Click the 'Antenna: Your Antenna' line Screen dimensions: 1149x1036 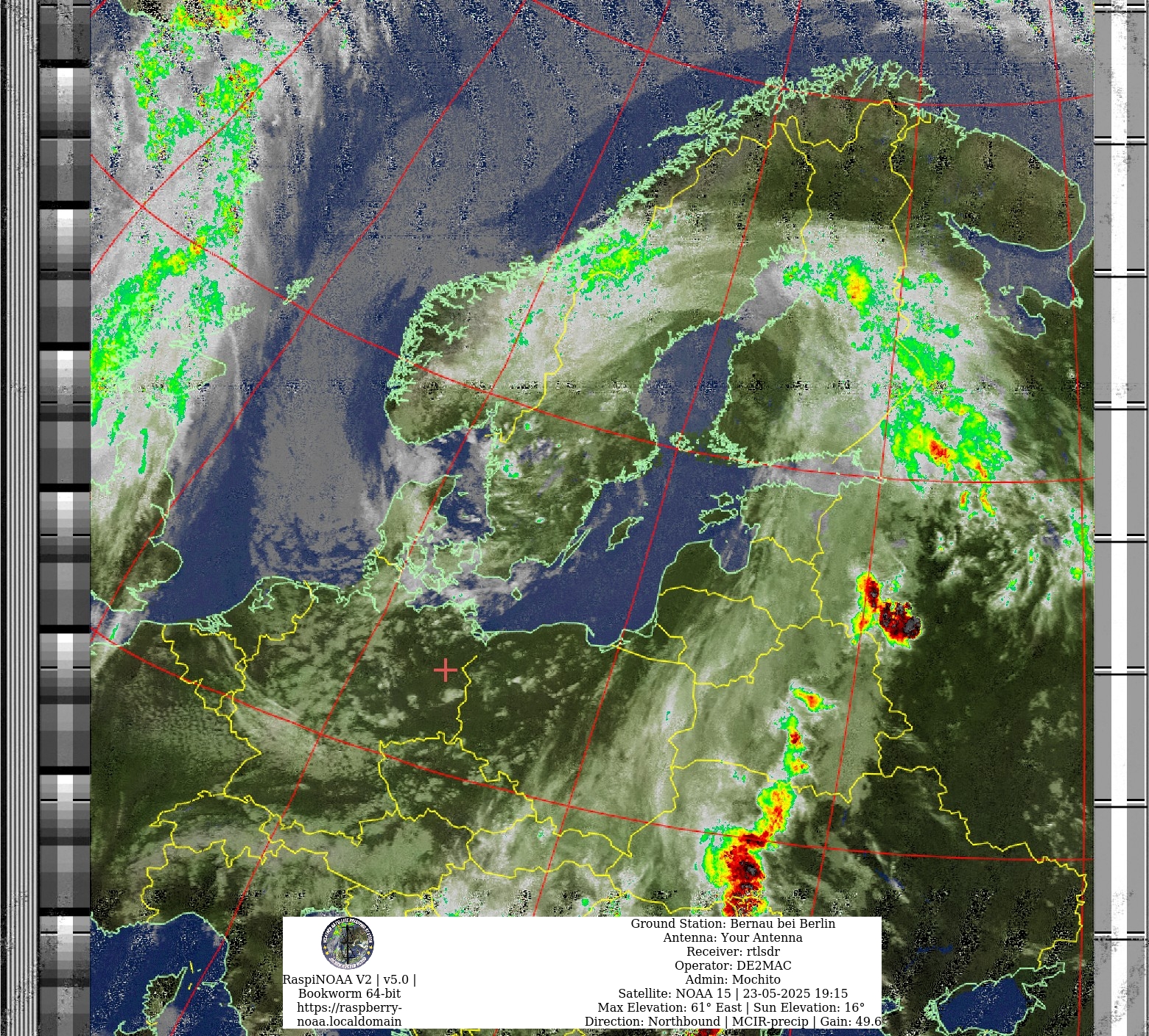[x=733, y=937]
